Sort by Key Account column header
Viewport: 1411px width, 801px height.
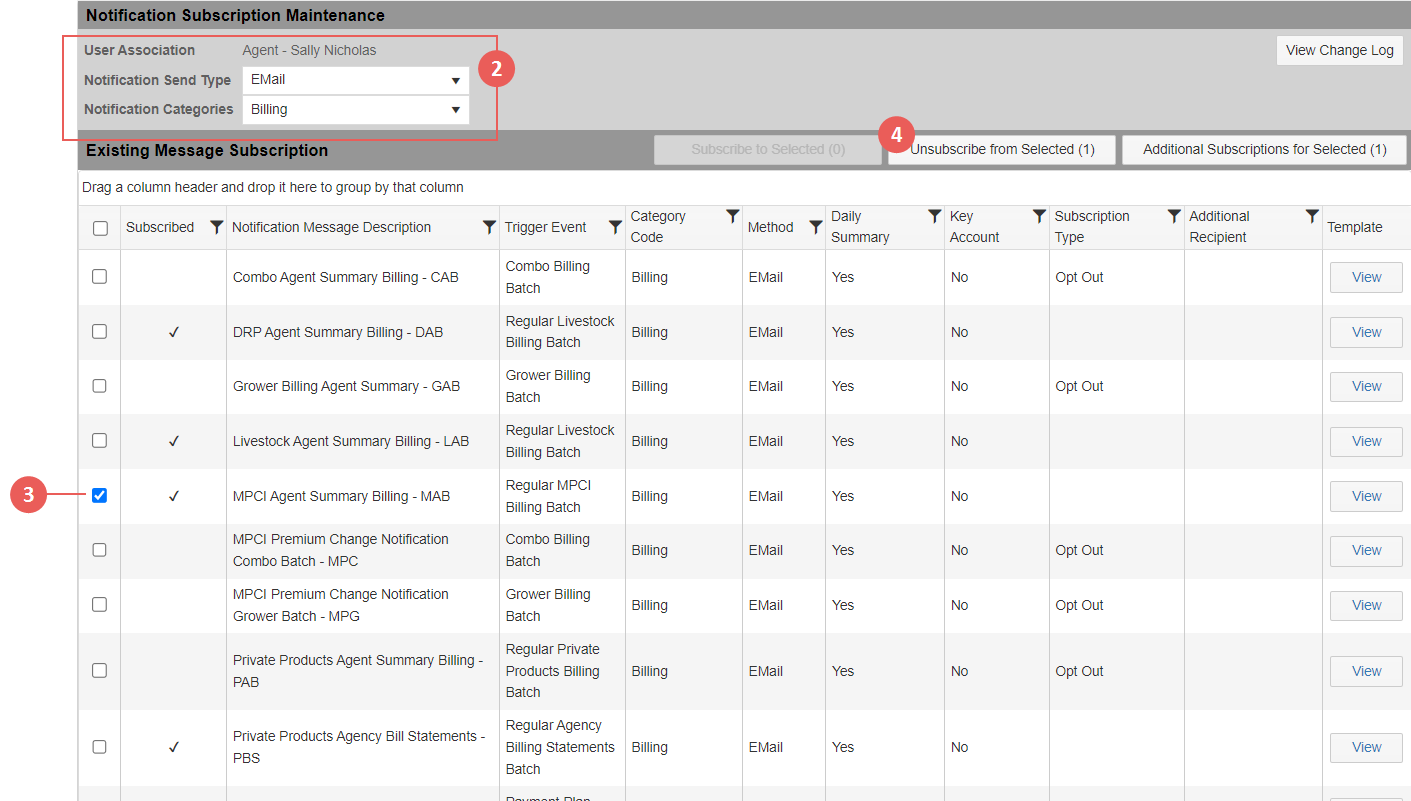click(975, 227)
